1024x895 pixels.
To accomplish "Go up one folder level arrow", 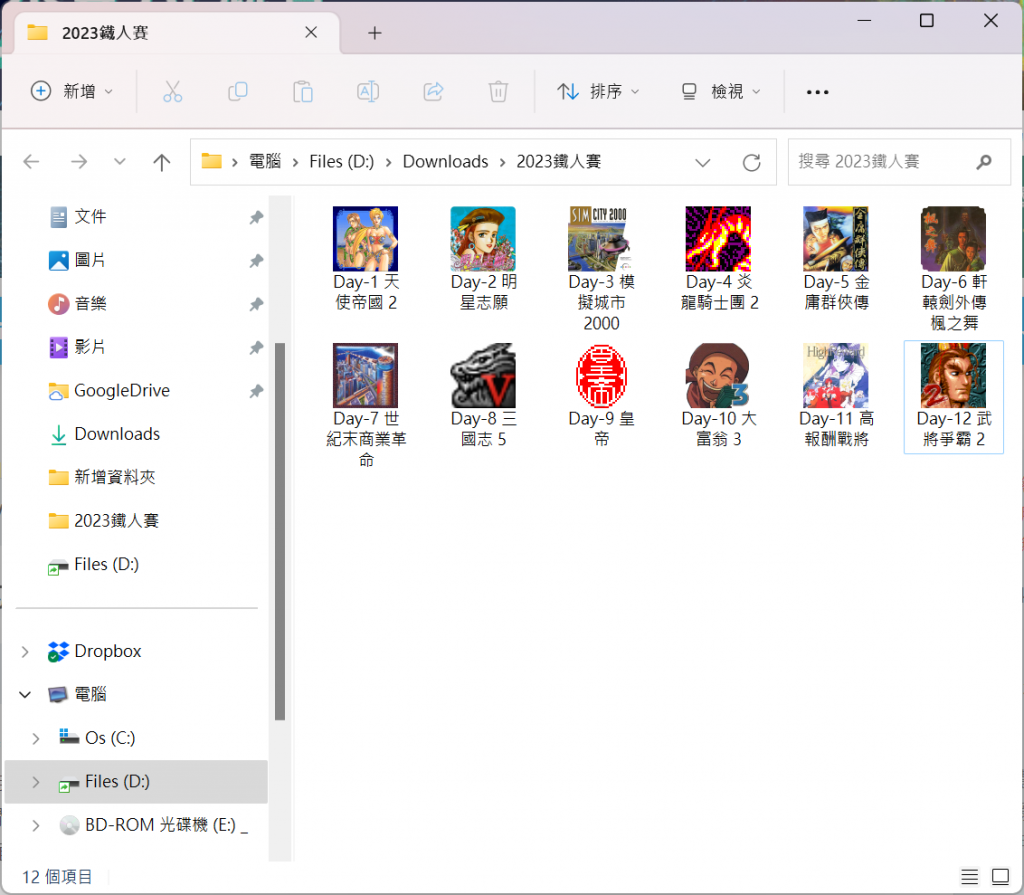I will (161, 161).
